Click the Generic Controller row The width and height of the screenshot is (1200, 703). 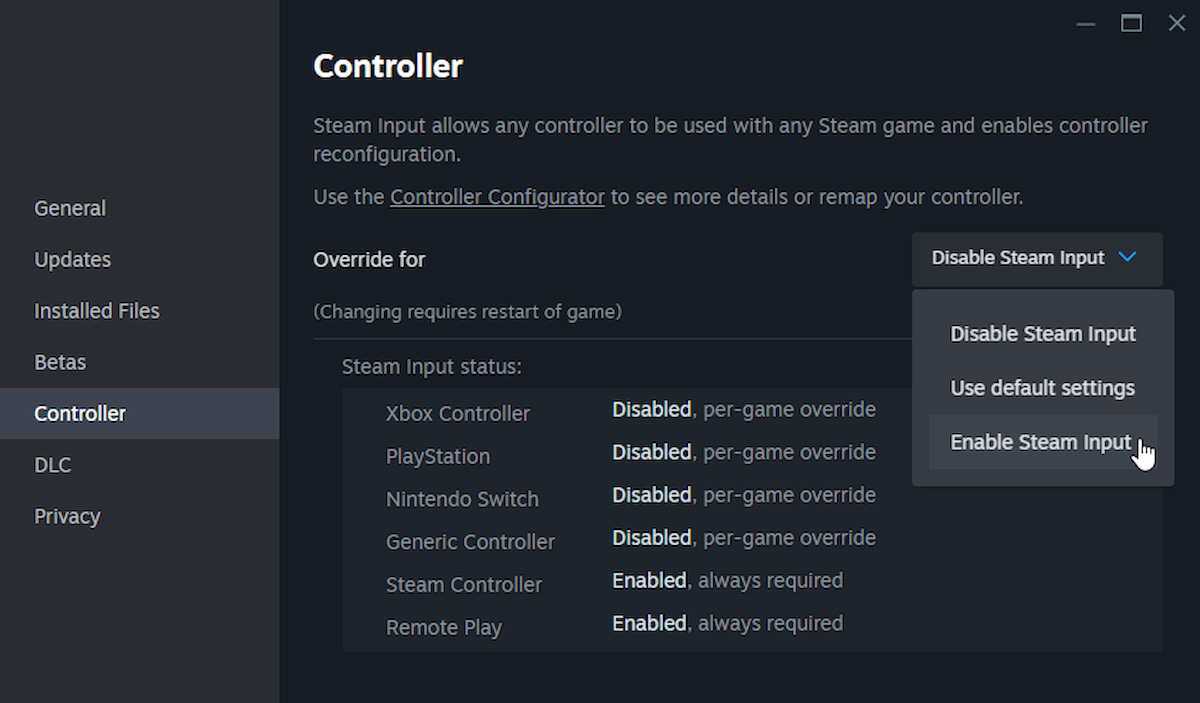[470, 541]
